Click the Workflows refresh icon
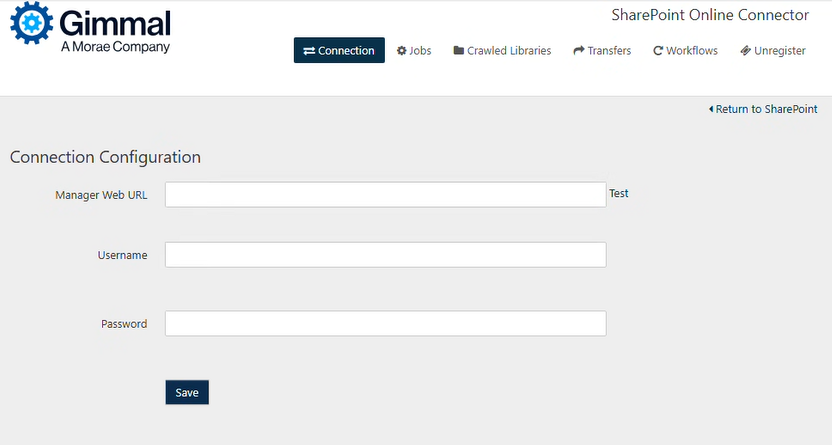This screenshot has height=445, width=832. pos(658,51)
